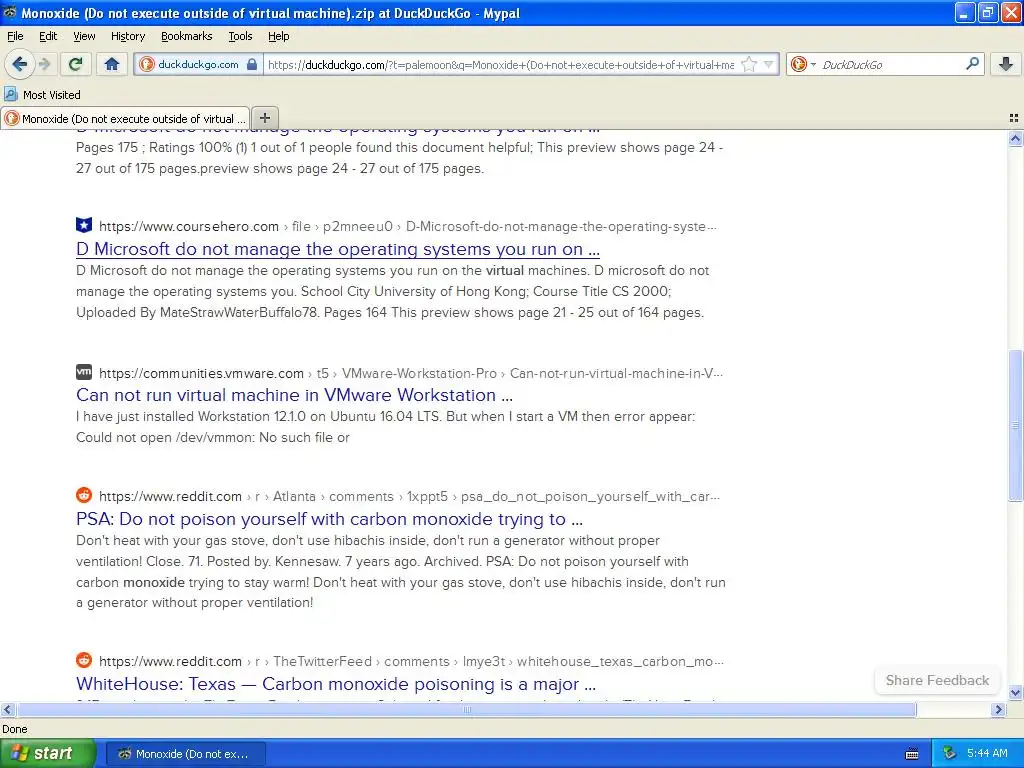The image size is (1024, 768).
Task: Open the search engine selector dropdown
Action: point(803,64)
